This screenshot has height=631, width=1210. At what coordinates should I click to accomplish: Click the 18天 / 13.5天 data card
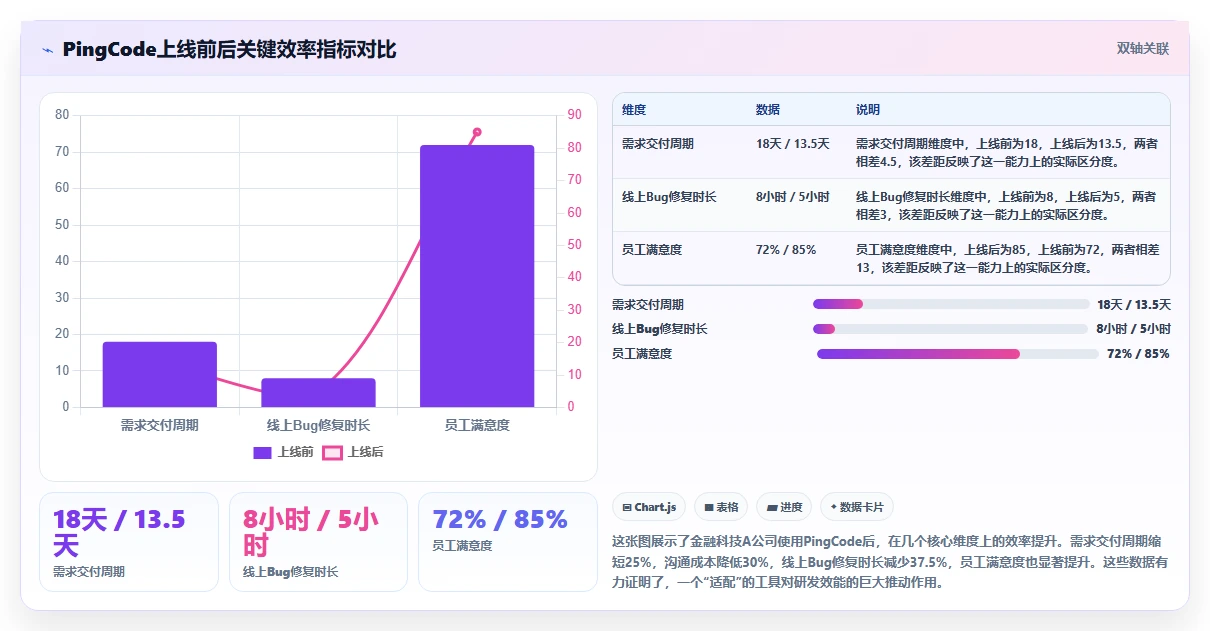[x=129, y=542]
